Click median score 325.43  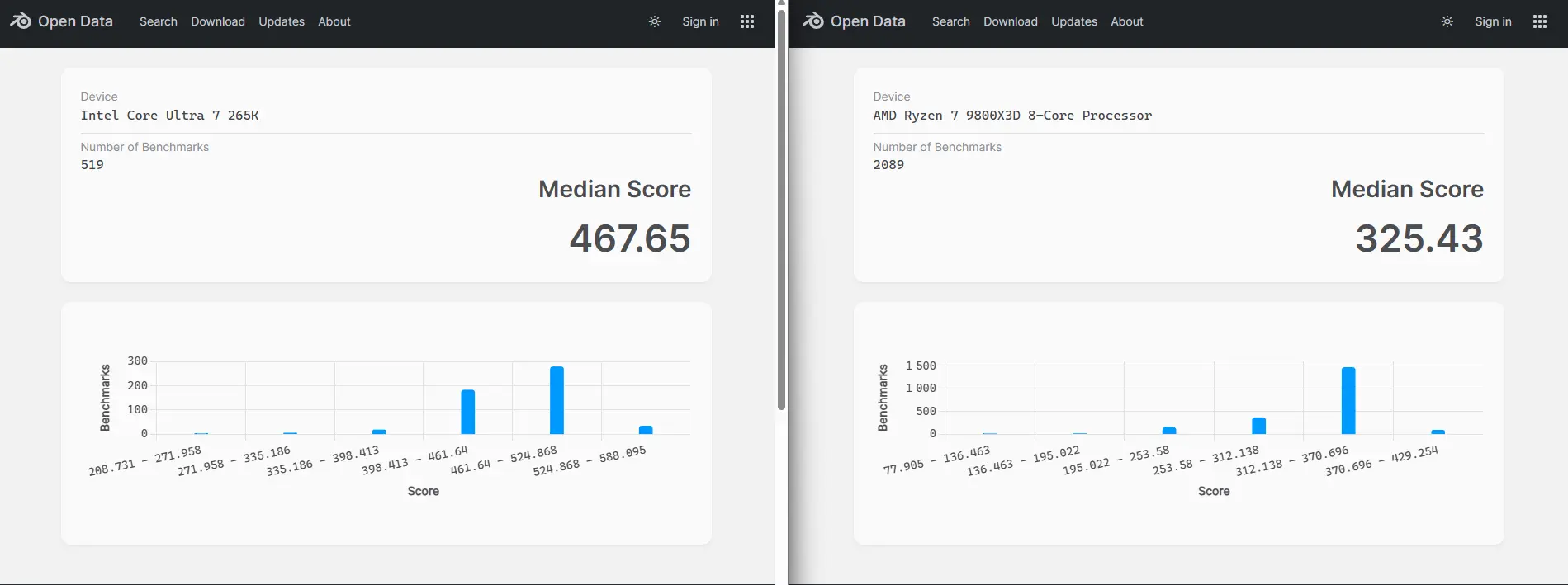pyautogui.click(x=1419, y=238)
